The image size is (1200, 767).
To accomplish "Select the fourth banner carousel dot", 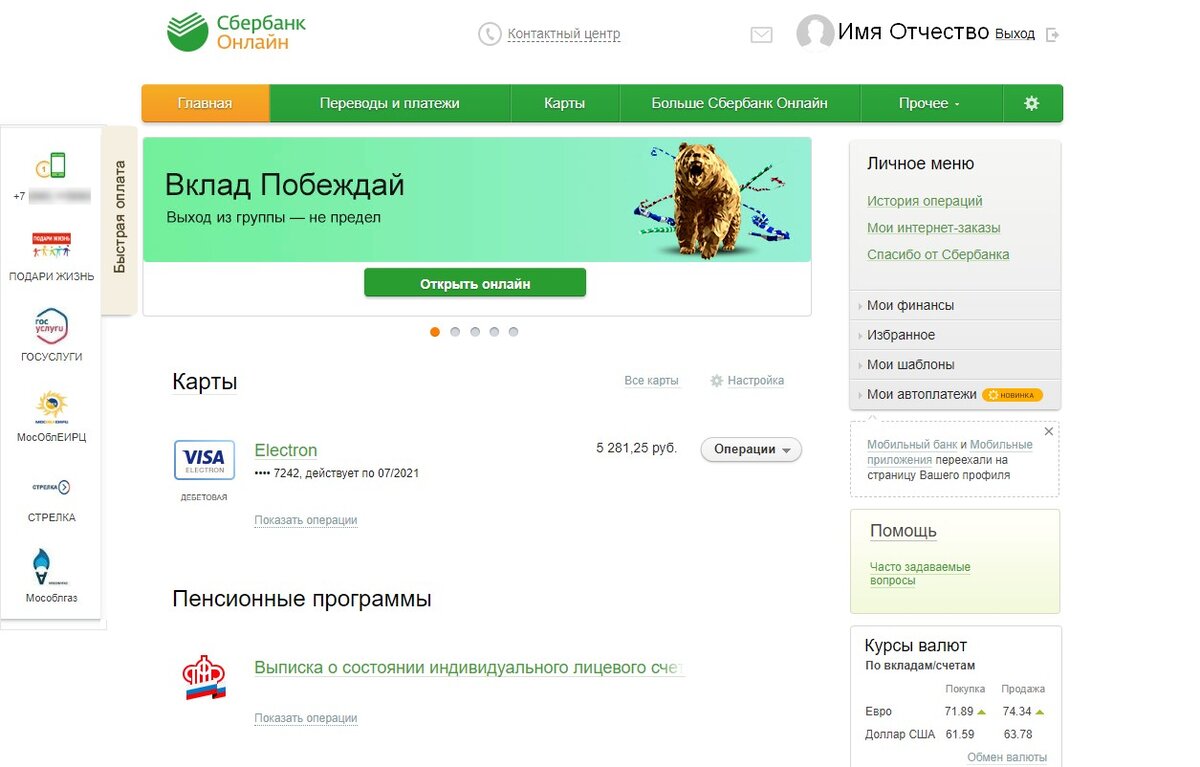I will point(494,332).
